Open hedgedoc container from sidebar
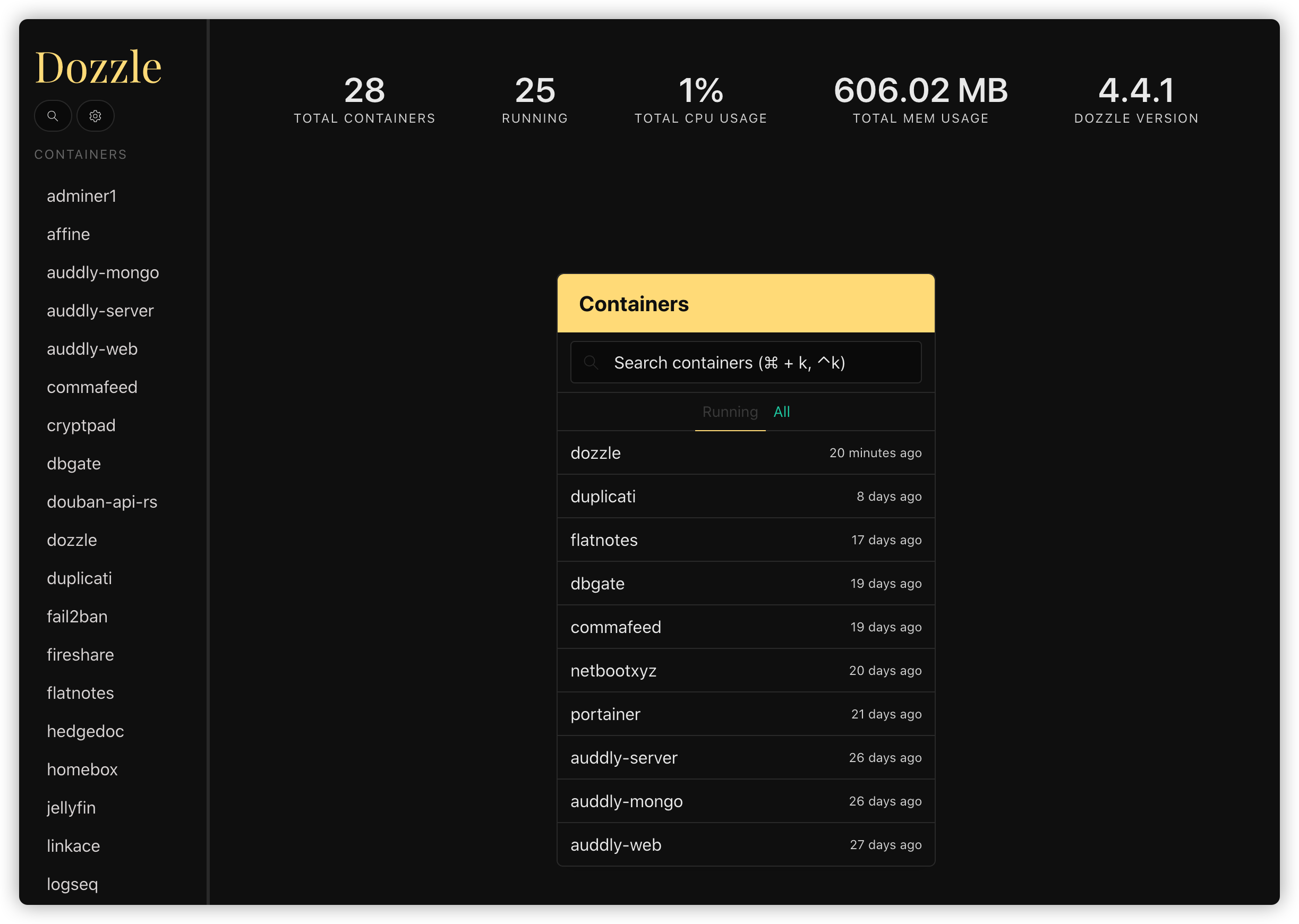The image size is (1299, 924). coord(86,731)
